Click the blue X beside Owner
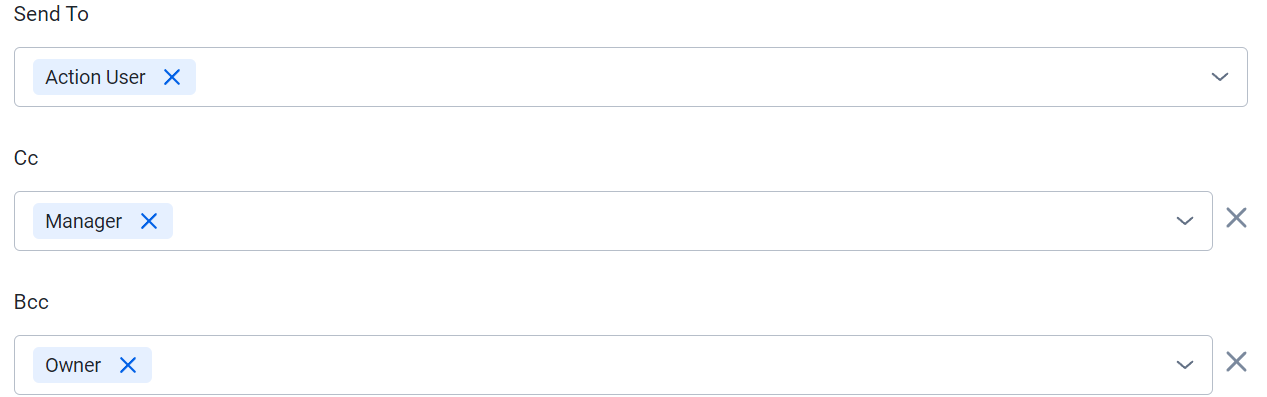The height and width of the screenshot is (397, 1267). (128, 365)
